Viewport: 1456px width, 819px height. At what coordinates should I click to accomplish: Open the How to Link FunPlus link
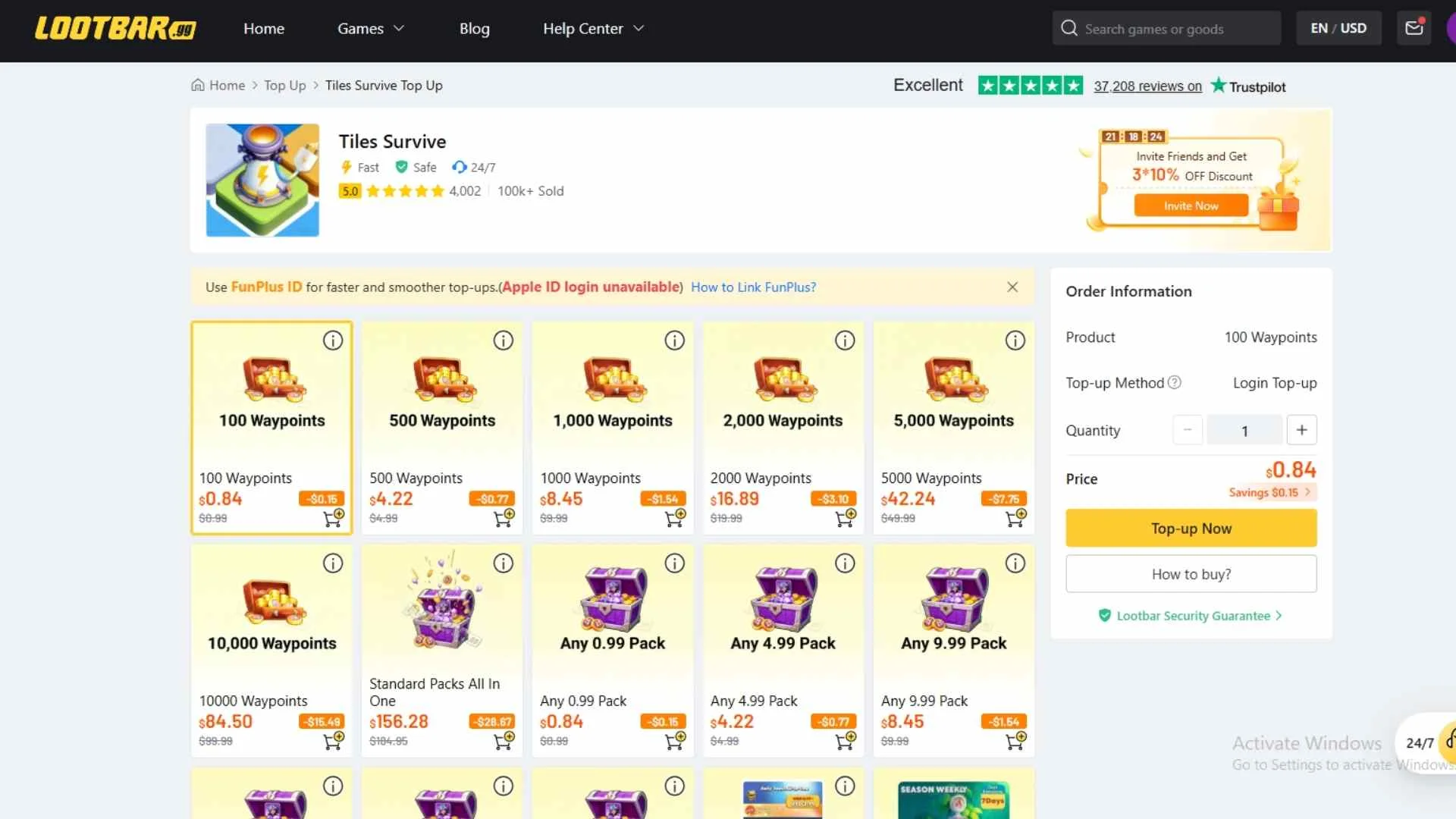753,287
